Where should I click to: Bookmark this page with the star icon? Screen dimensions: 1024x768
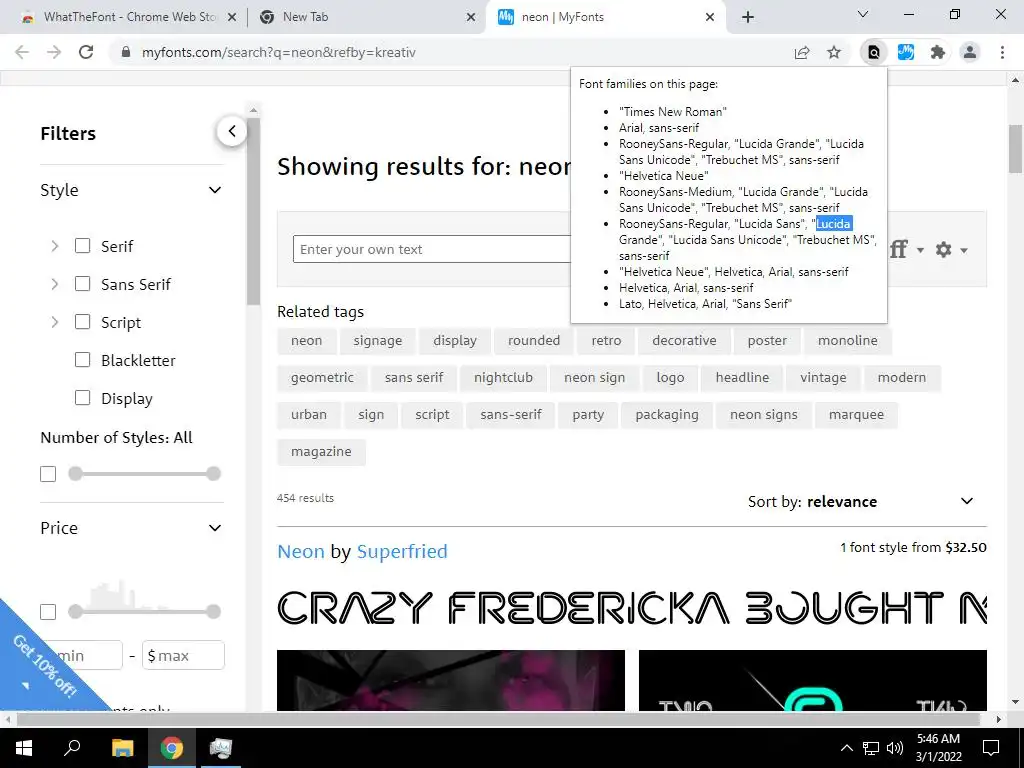pyautogui.click(x=834, y=52)
